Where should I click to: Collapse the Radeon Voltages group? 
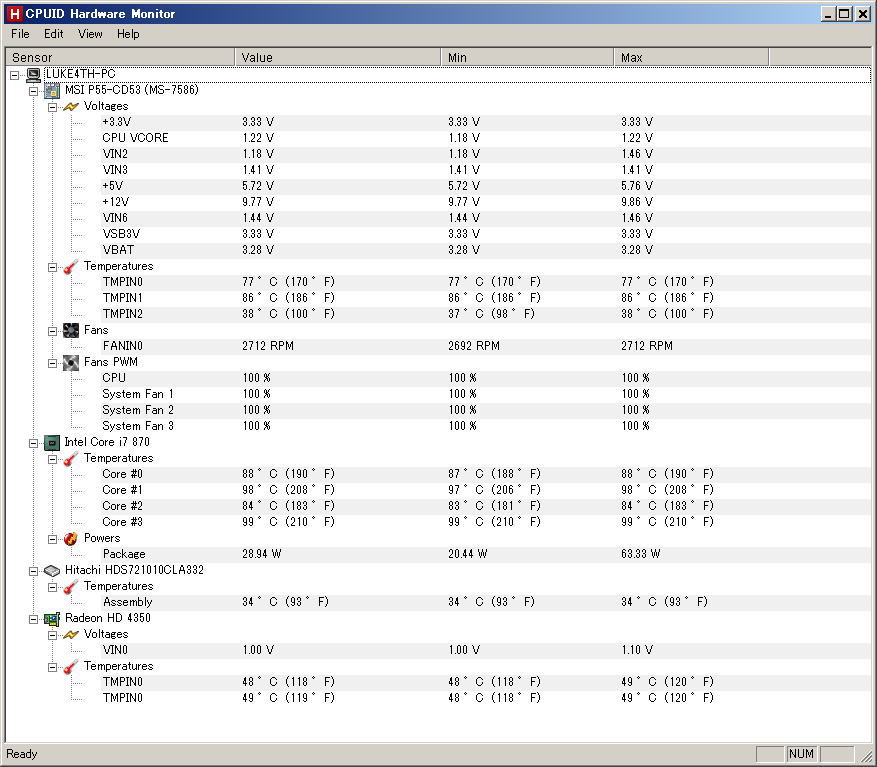tap(53, 635)
